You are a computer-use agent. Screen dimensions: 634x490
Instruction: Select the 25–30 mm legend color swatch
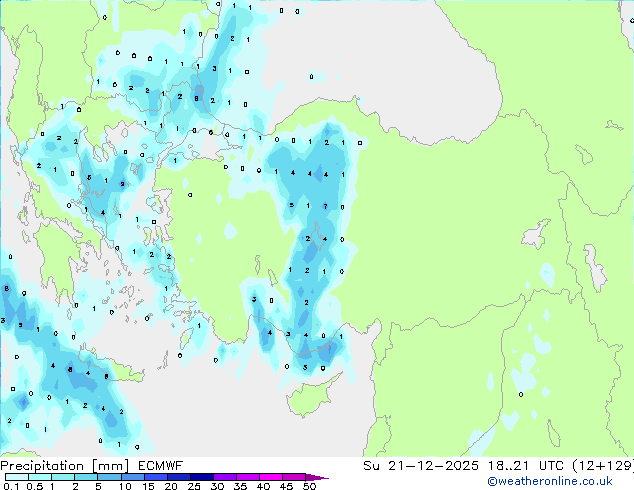pos(202,477)
